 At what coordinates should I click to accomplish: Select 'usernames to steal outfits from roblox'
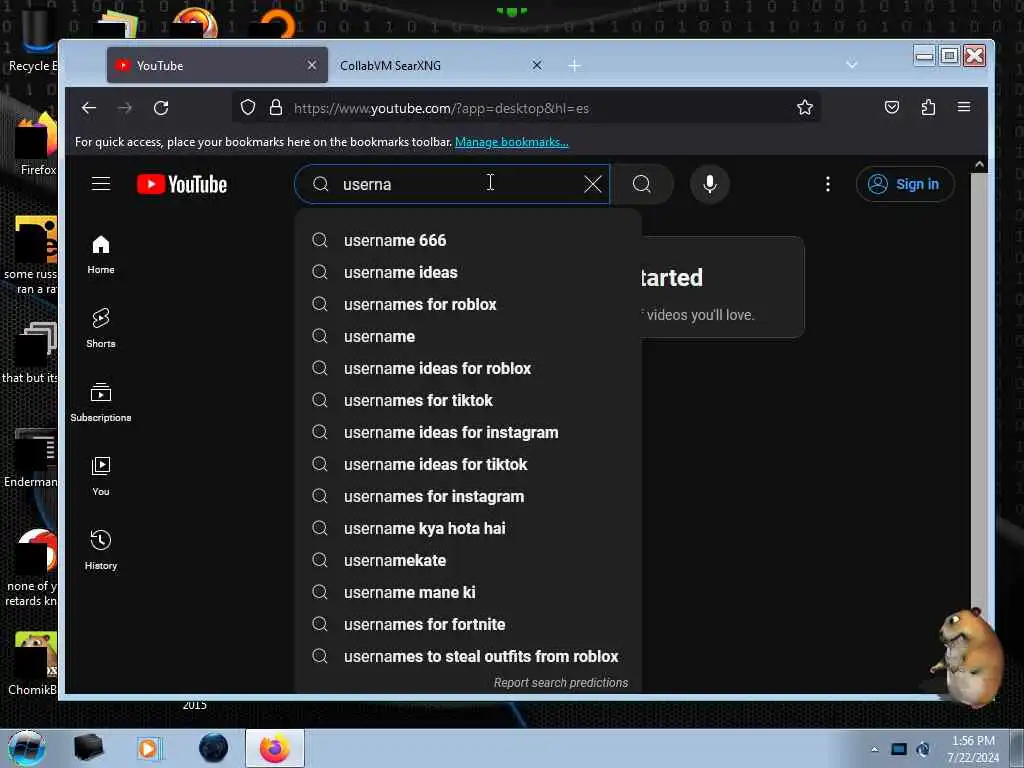point(468,656)
